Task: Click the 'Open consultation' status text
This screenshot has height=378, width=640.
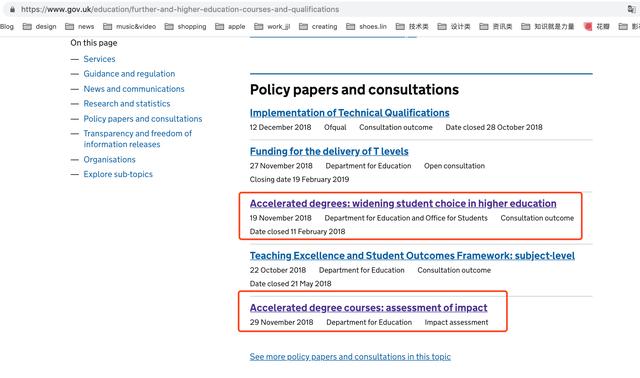Action: [x=454, y=166]
